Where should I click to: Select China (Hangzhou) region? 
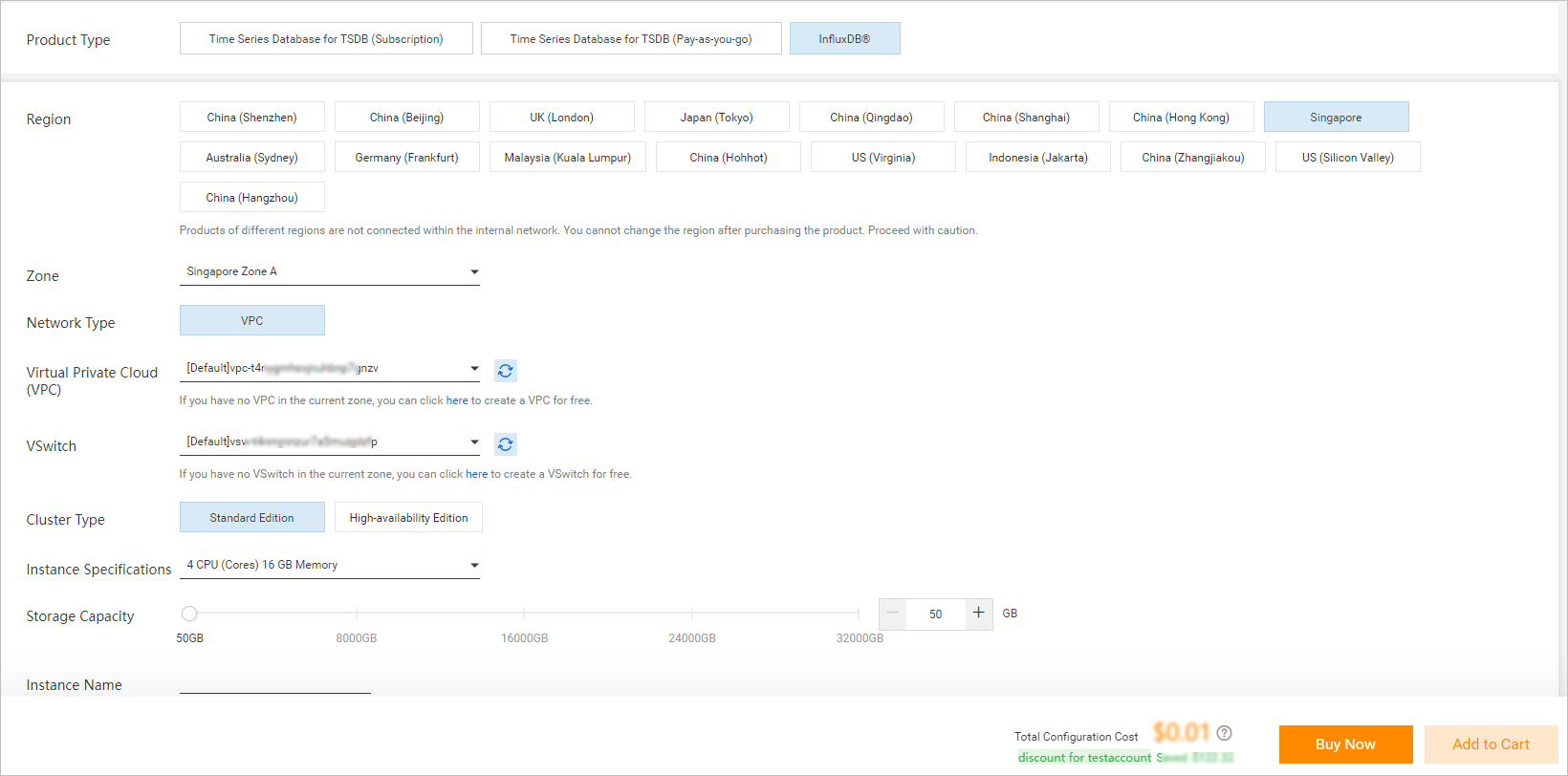[x=252, y=198]
